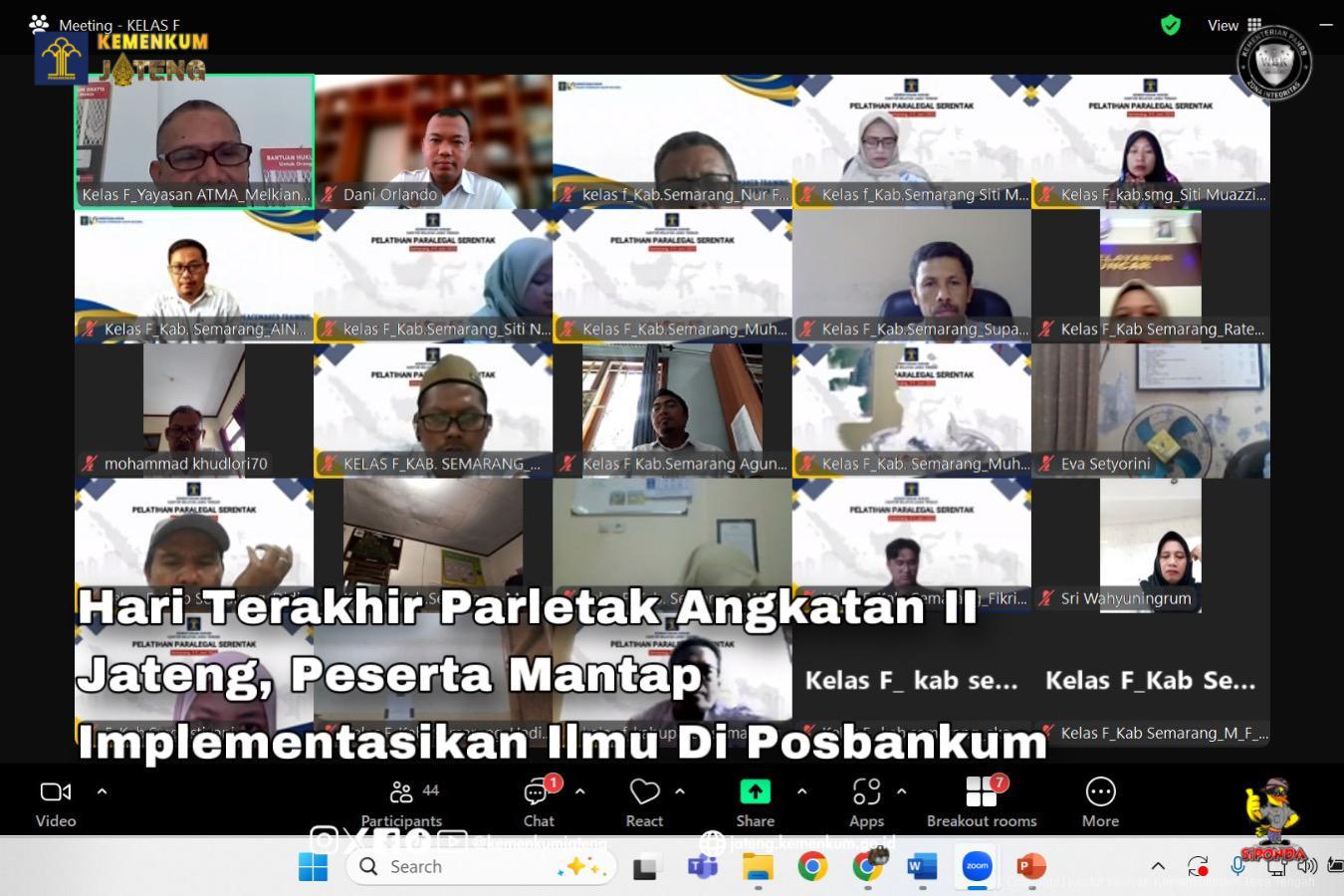Toggle the Video camera on or off
Screen dimensions: 1344x896
(x=56, y=802)
